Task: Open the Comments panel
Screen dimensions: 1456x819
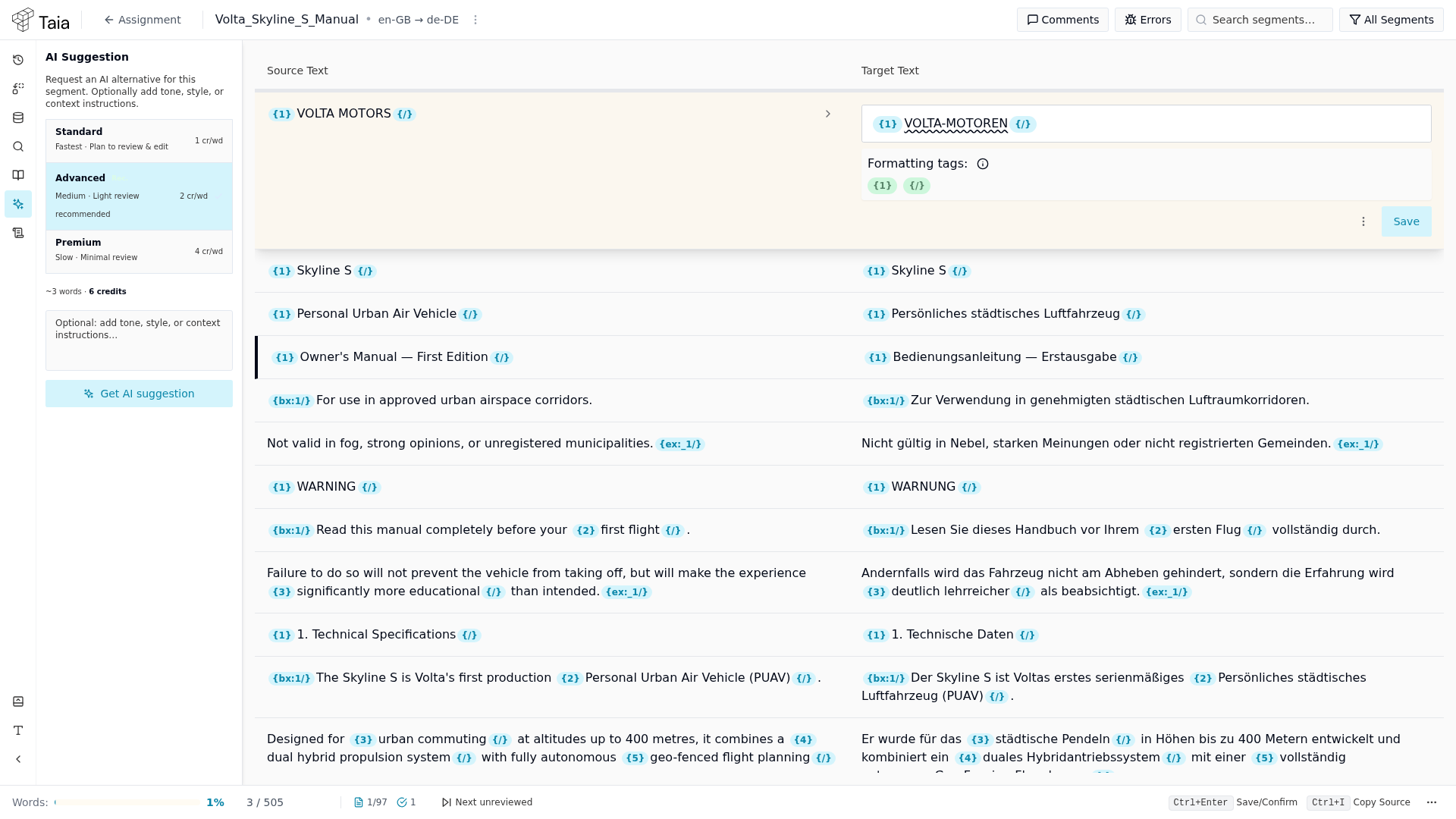Action: click(1062, 20)
